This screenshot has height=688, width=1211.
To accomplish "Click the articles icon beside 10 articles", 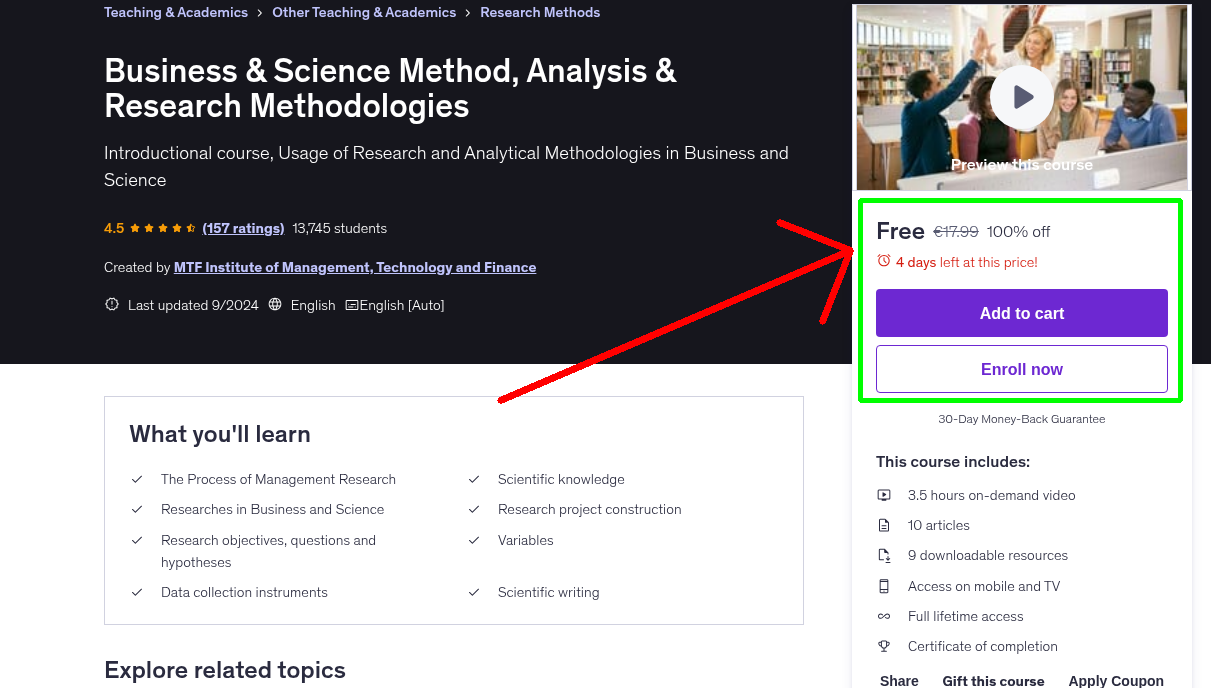I will [884, 525].
